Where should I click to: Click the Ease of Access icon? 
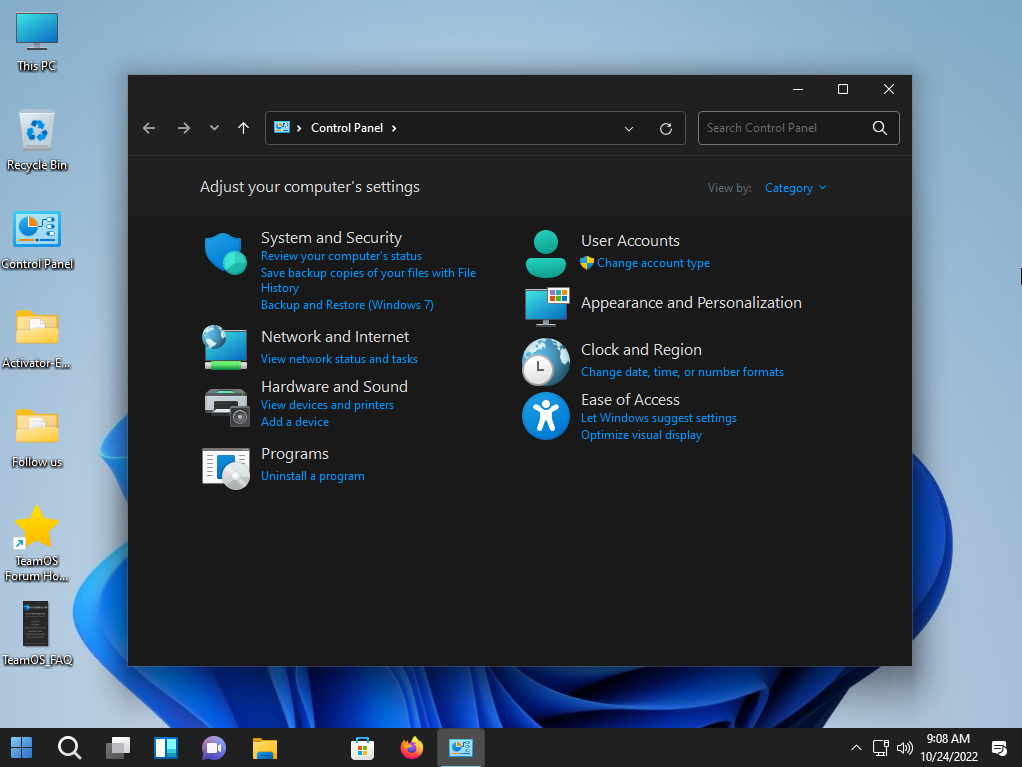(545, 416)
